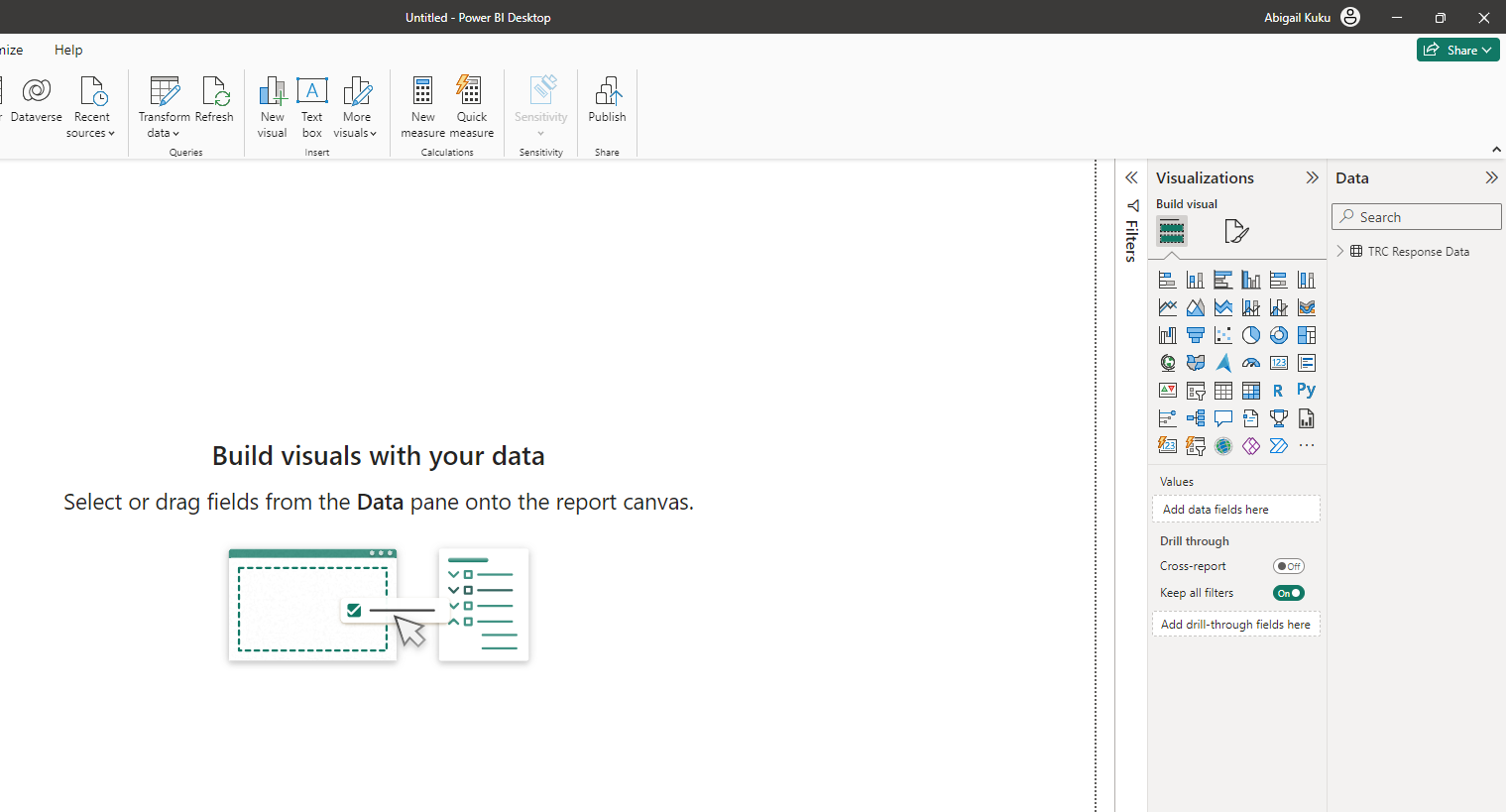Select the globe map visual
Viewport: 1506px width, 812px height.
pos(1168,363)
